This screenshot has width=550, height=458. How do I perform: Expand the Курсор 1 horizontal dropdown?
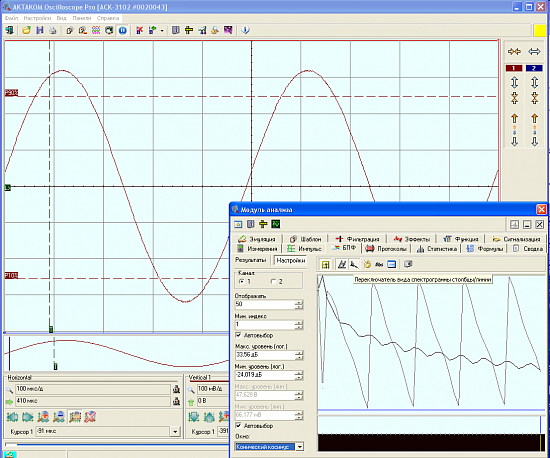click(x=175, y=431)
